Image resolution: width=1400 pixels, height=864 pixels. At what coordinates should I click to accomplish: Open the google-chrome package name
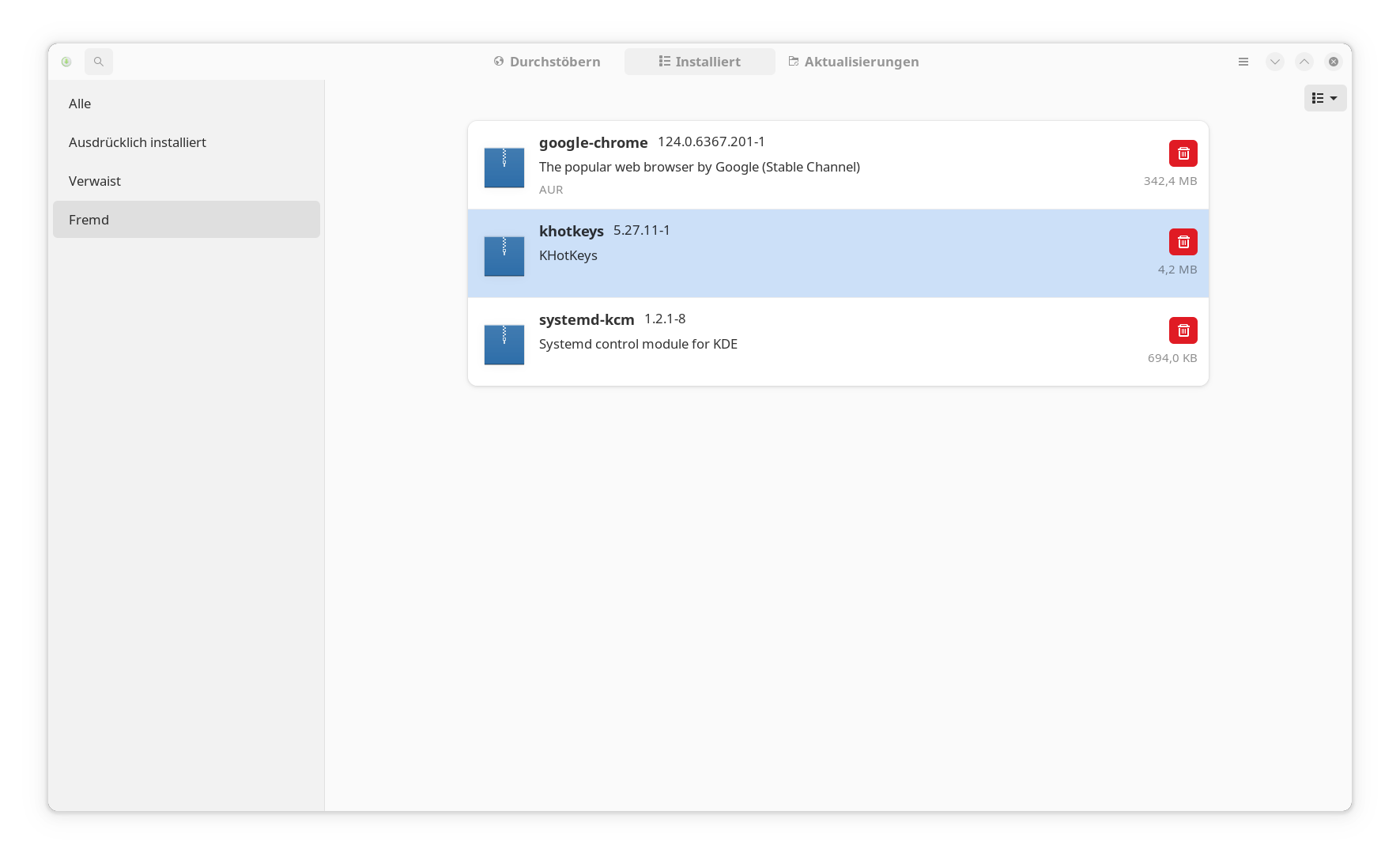pyautogui.click(x=593, y=142)
